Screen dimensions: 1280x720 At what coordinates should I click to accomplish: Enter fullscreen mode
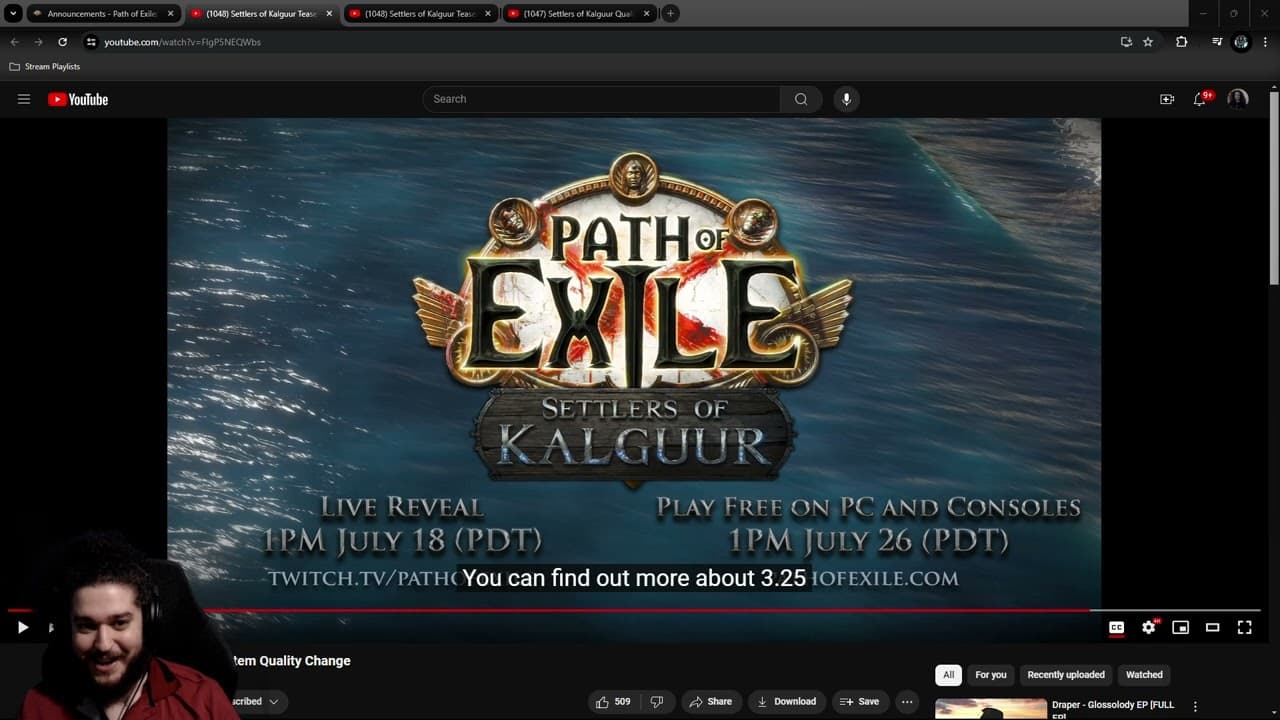pos(1244,627)
